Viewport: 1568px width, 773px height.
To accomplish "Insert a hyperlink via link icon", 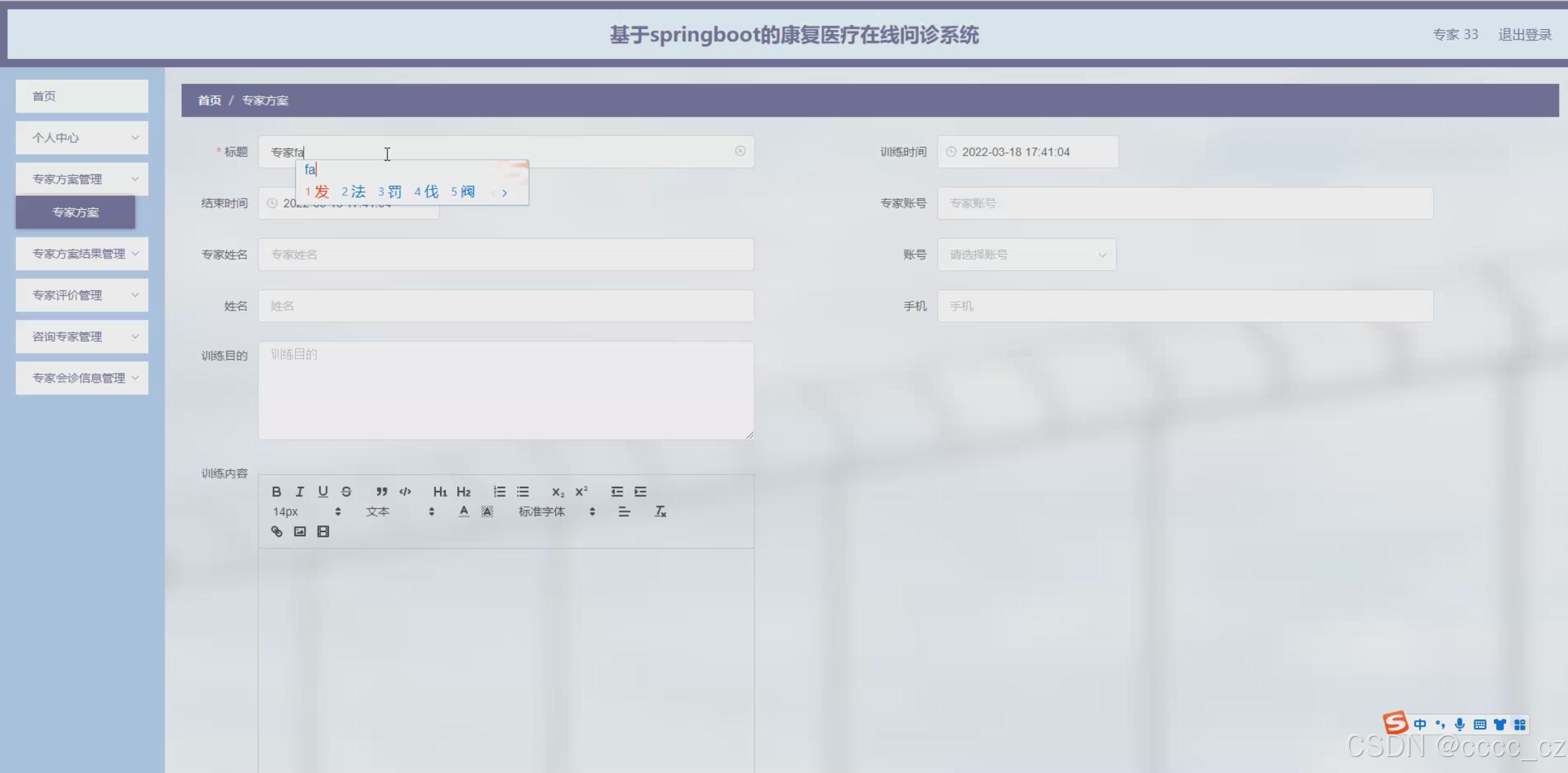I will click(x=276, y=531).
